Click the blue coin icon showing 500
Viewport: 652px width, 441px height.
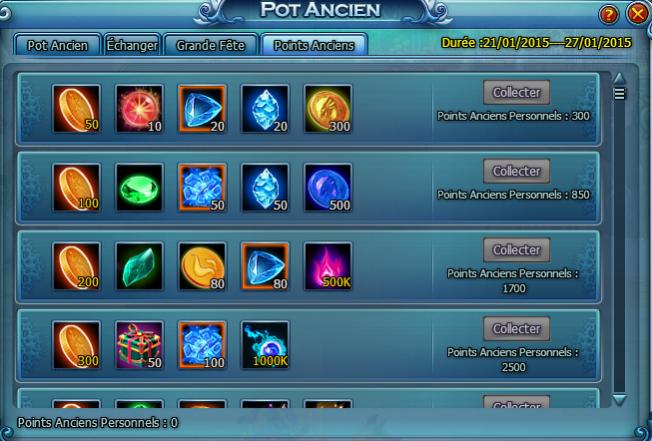(328, 187)
